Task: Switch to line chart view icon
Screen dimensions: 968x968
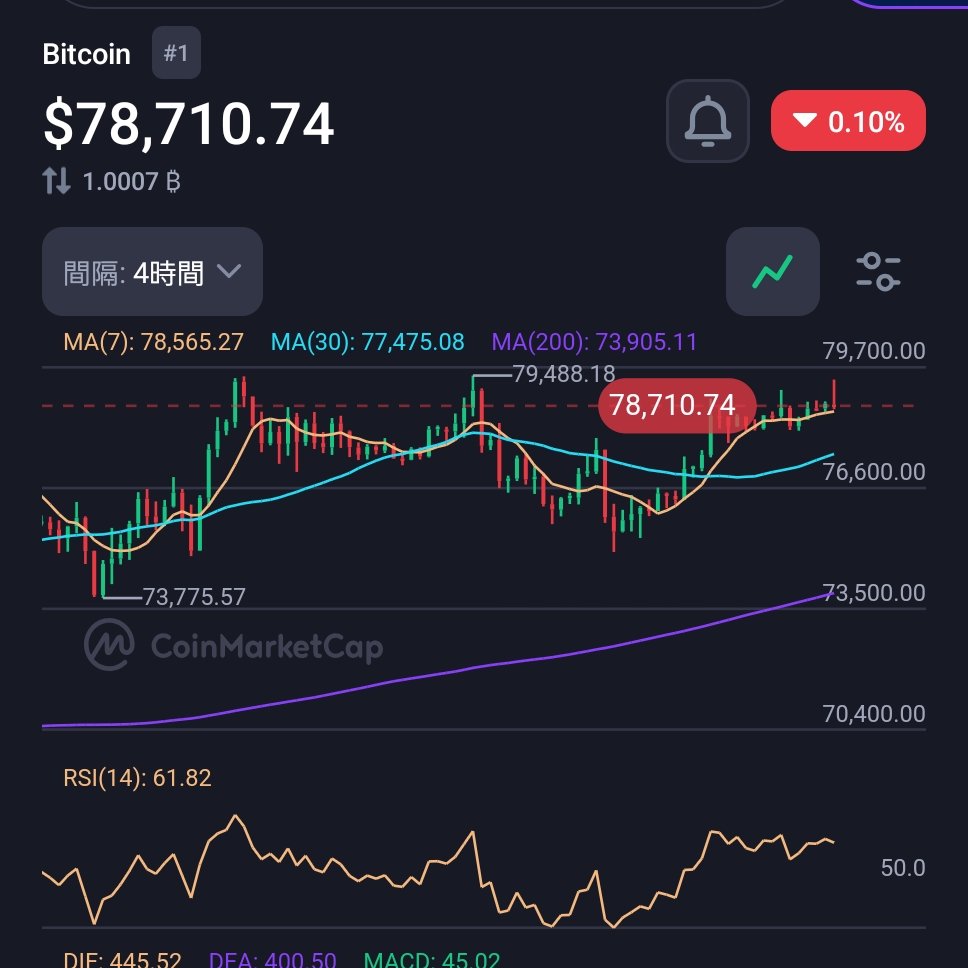Action: click(772, 272)
